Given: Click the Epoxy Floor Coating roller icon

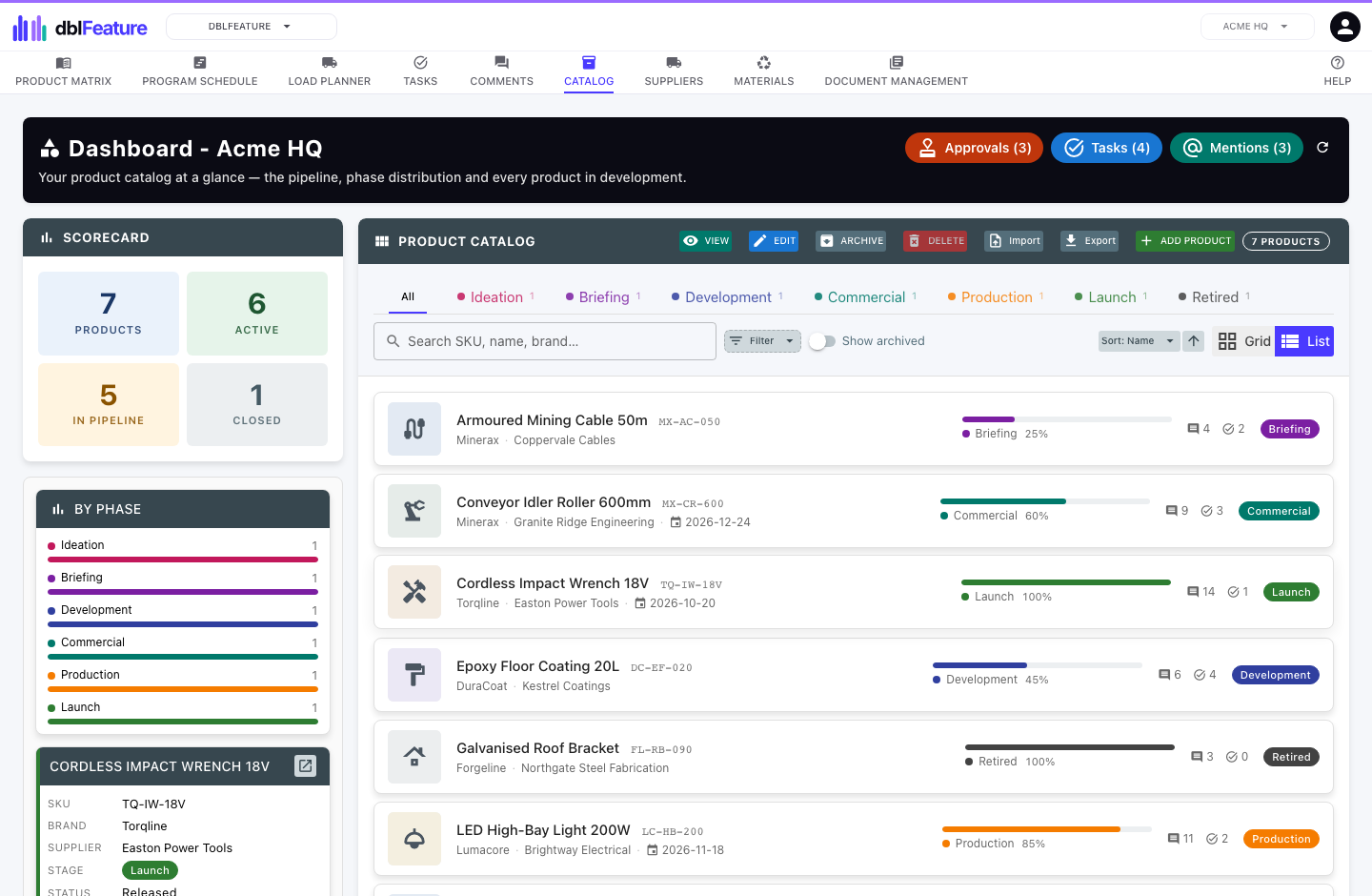Looking at the screenshot, I should pyautogui.click(x=414, y=675).
